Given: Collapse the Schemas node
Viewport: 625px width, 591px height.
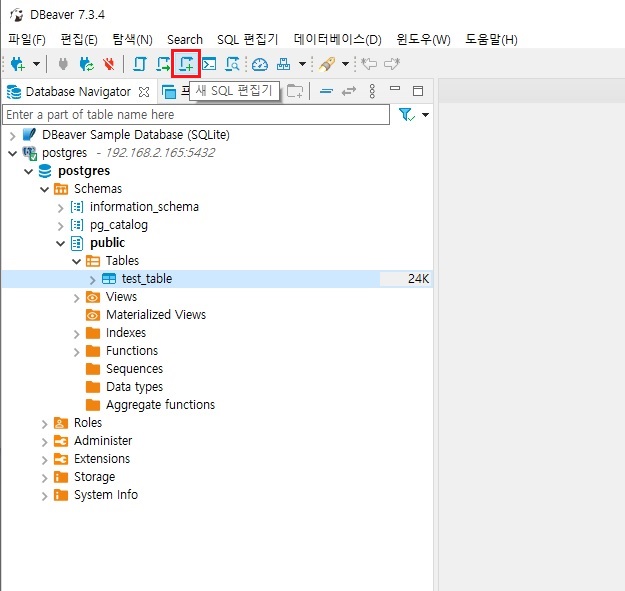Looking at the screenshot, I should click(x=44, y=189).
